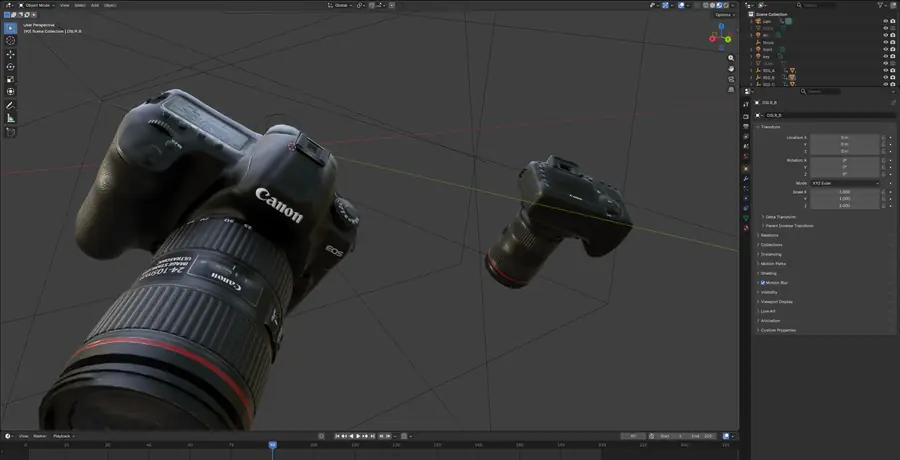Screen dimensions: 900x460
Task: Select the Add Cube tool
Action: pyautogui.click(x=10, y=132)
